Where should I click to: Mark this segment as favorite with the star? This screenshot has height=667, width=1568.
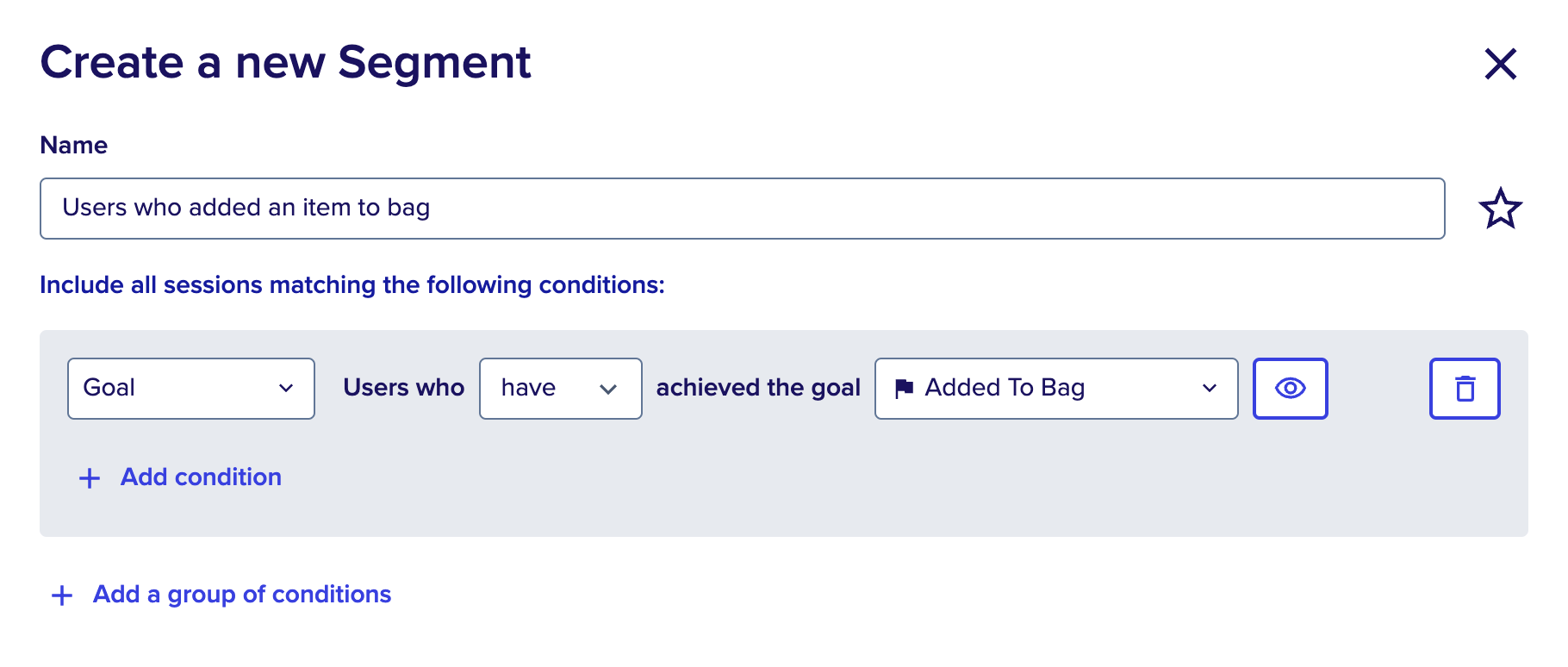pos(1501,208)
